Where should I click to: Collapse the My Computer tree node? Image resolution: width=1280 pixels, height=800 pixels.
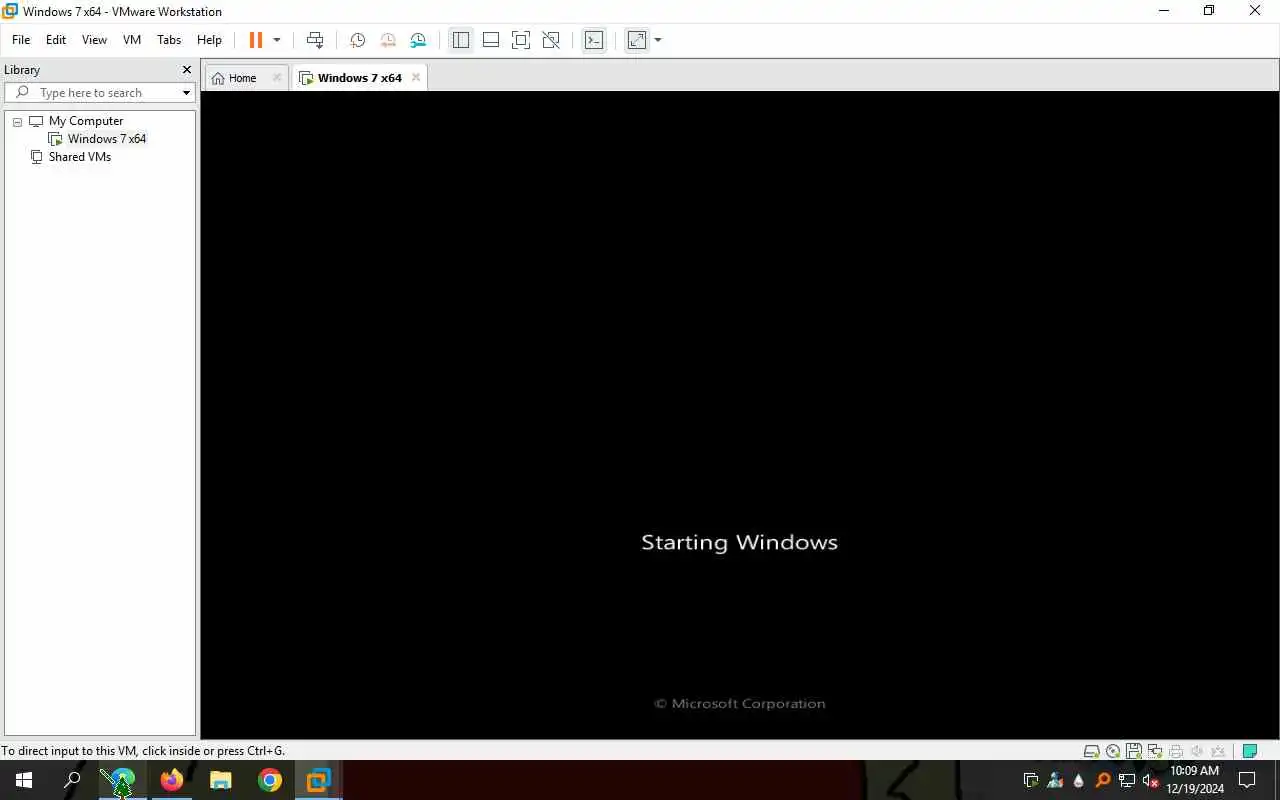pyautogui.click(x=17, y=121)
